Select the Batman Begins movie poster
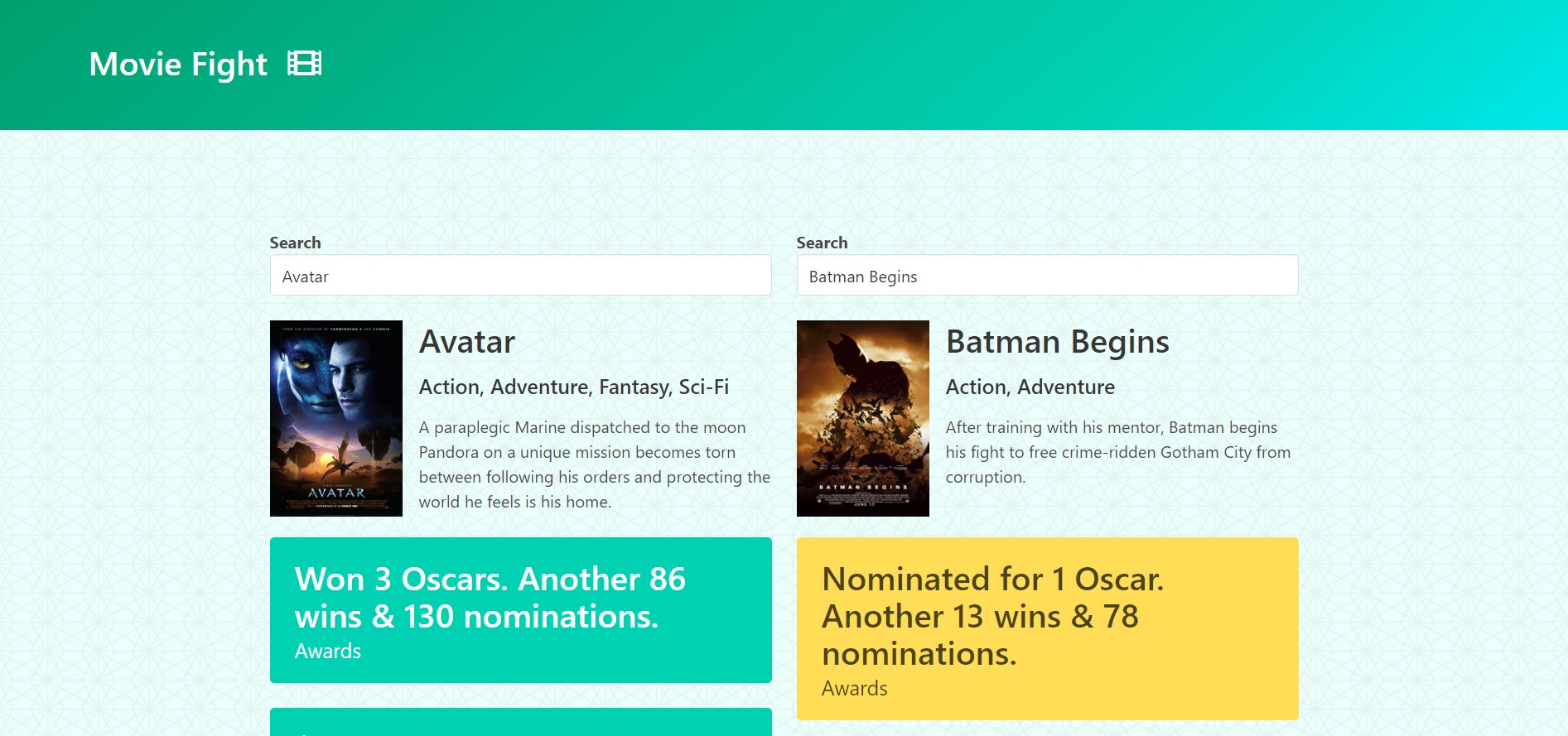Image resolution: width=1568 pixels, height=736 pixels. click(x=862, y=418)
